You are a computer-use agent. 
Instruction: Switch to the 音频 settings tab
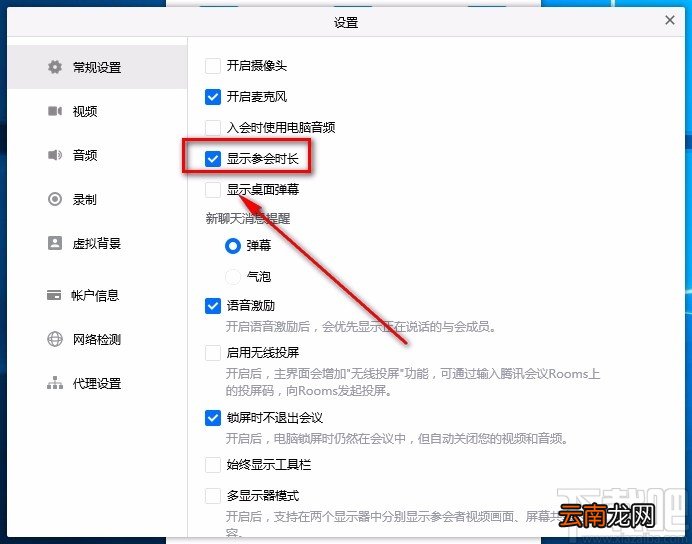(x=97, y=155)
